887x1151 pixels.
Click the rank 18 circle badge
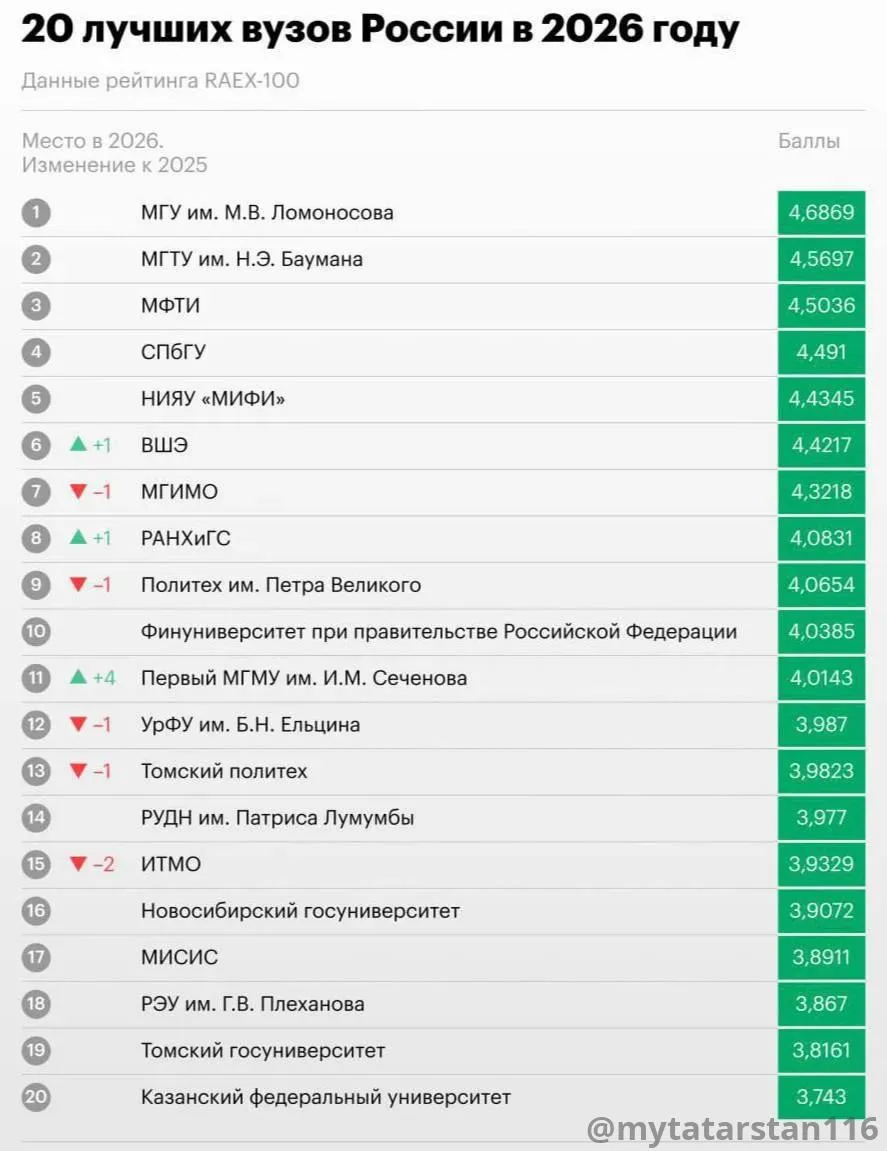pyautogui.click(x=36, y=1003)
